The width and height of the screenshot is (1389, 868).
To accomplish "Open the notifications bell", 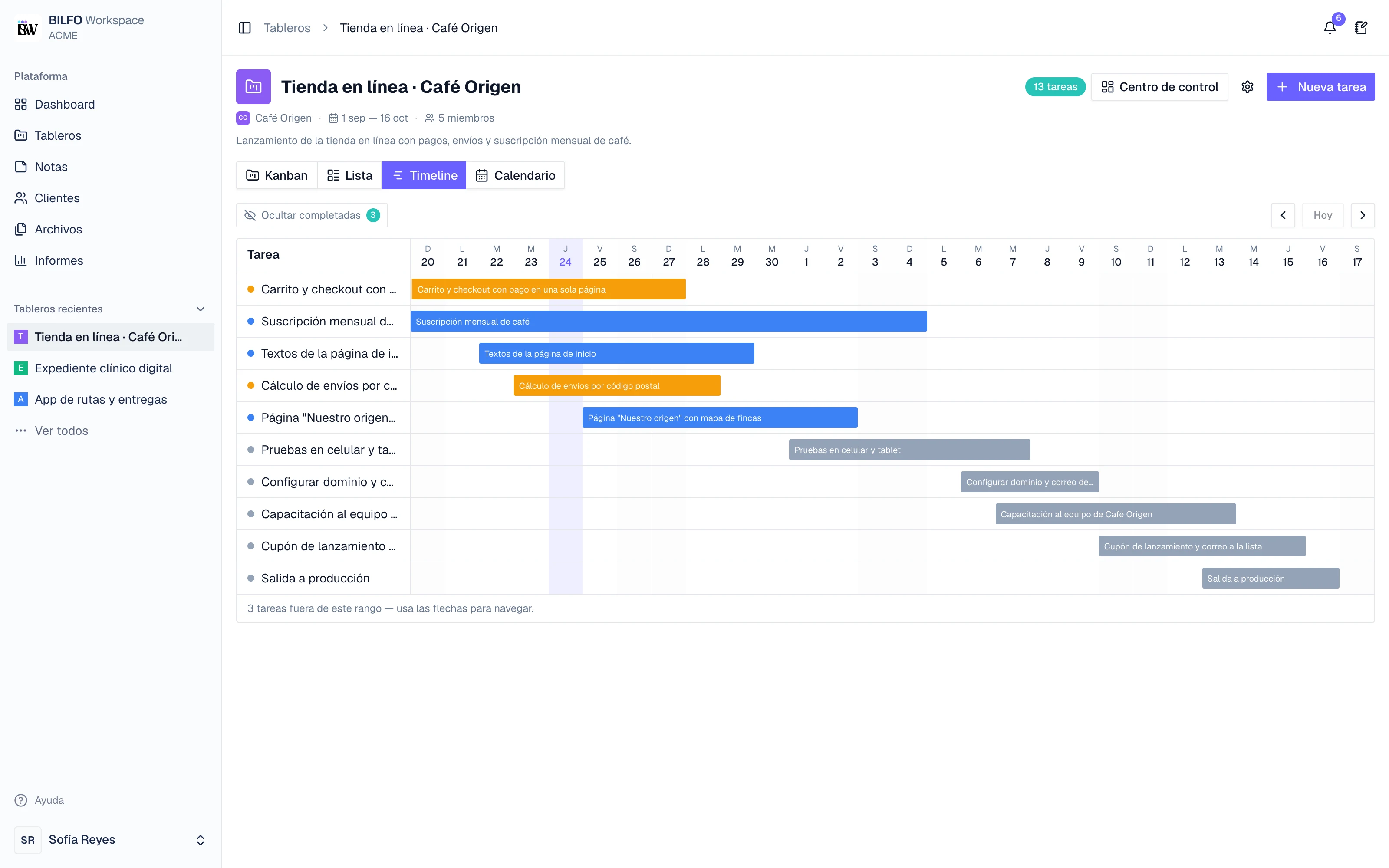I will pyautogui.click(x=1329, y=27).
